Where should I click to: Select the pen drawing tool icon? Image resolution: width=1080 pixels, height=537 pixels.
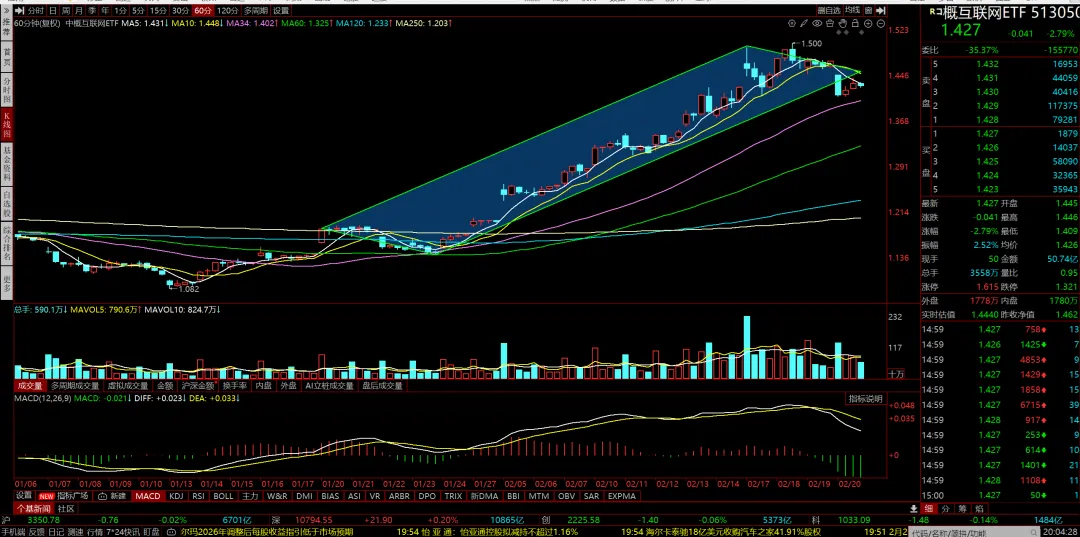[804, 23]
